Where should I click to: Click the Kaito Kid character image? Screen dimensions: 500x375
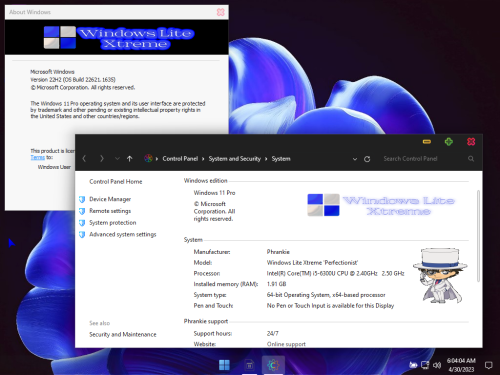440,275
